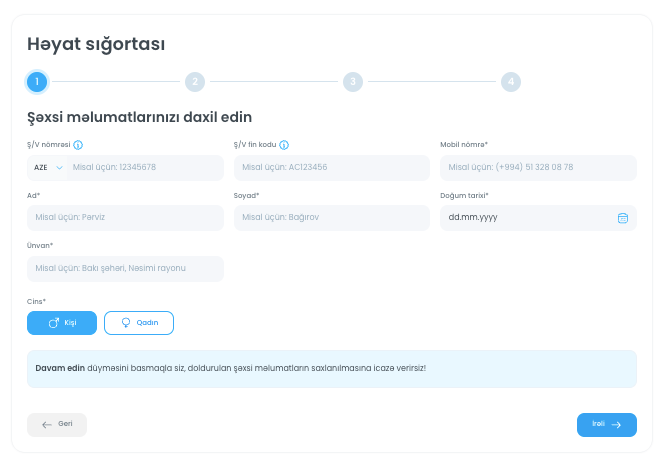Open the AZE document type dropdown
This screenshot has height=464, width=670.
46,168
